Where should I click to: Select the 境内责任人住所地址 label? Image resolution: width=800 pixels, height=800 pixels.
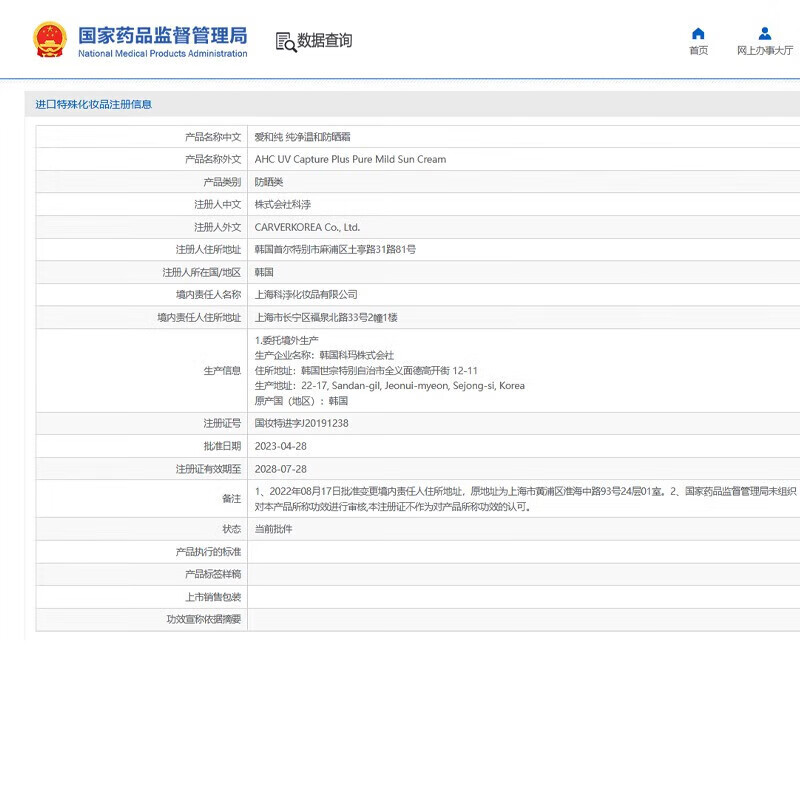(199, 317)
